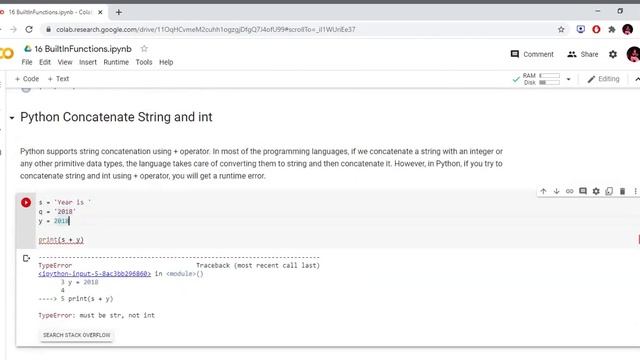Click the browser address bar URL
Image resolution: width=640 pixels, height=360 pixels.
point(206,29)
